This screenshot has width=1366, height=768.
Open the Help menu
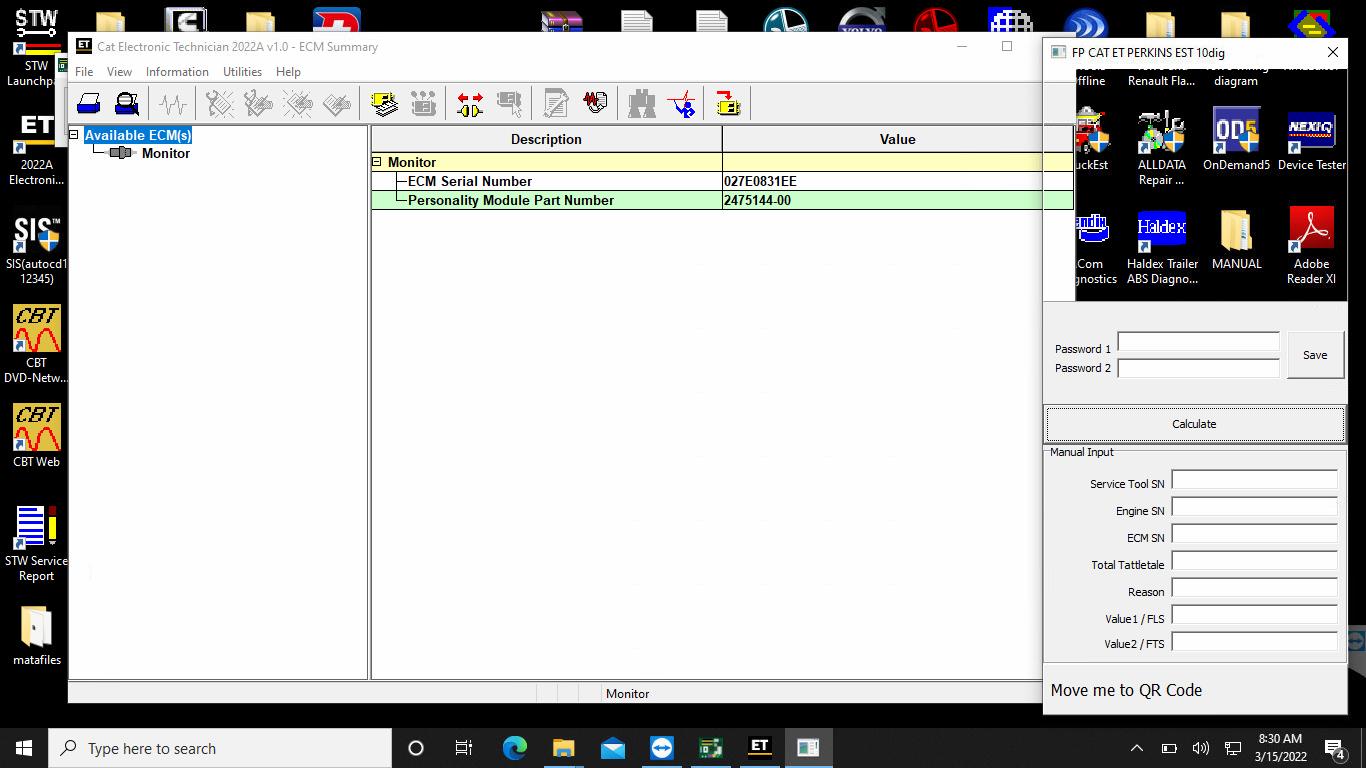click(288, 72)
